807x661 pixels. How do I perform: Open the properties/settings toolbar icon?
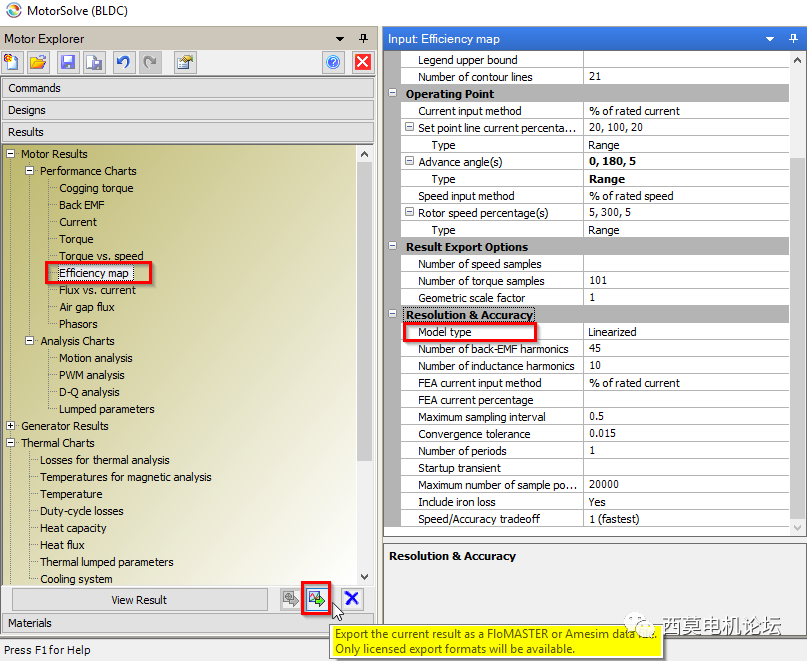185,63
